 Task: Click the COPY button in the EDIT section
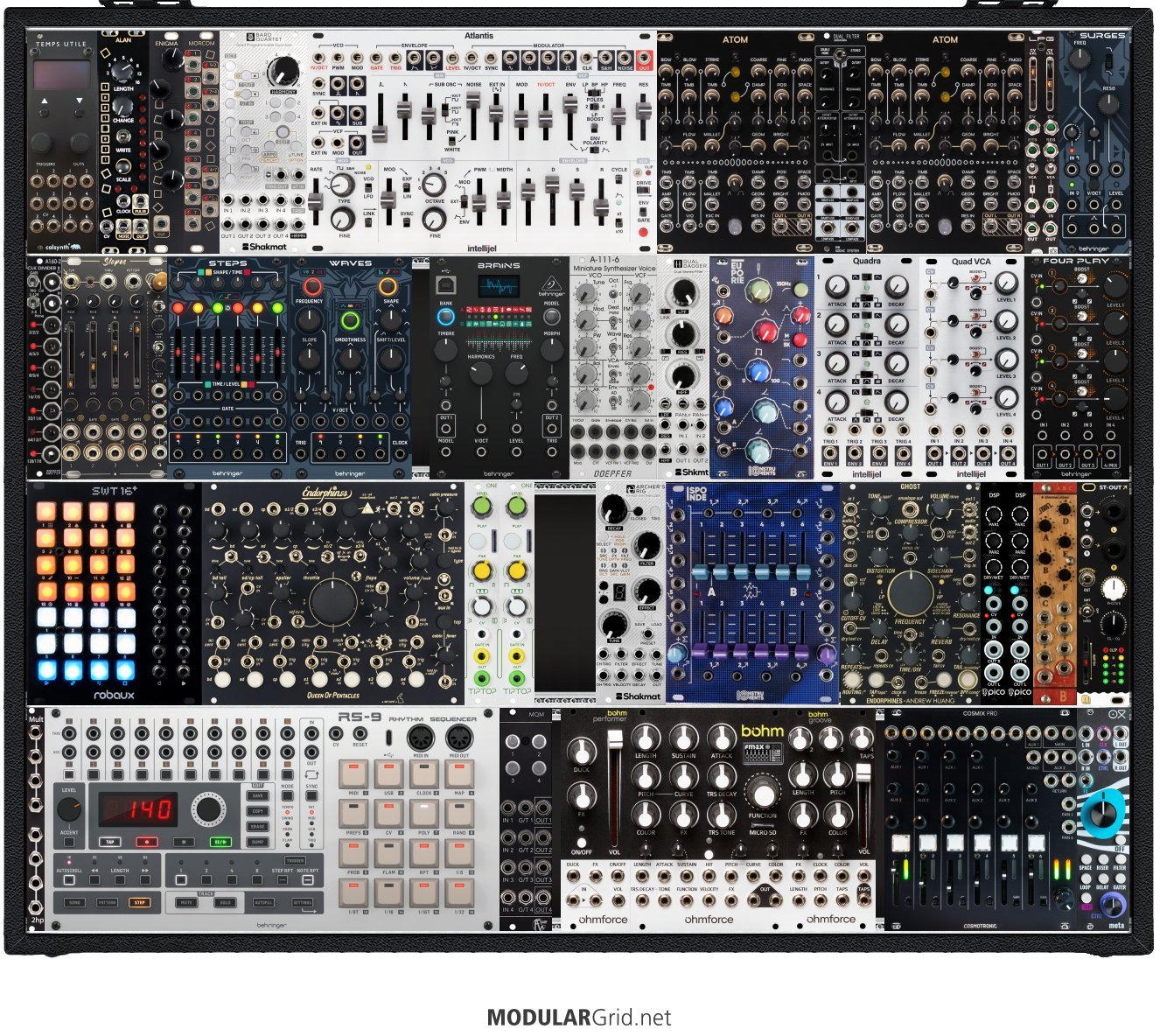258,811
